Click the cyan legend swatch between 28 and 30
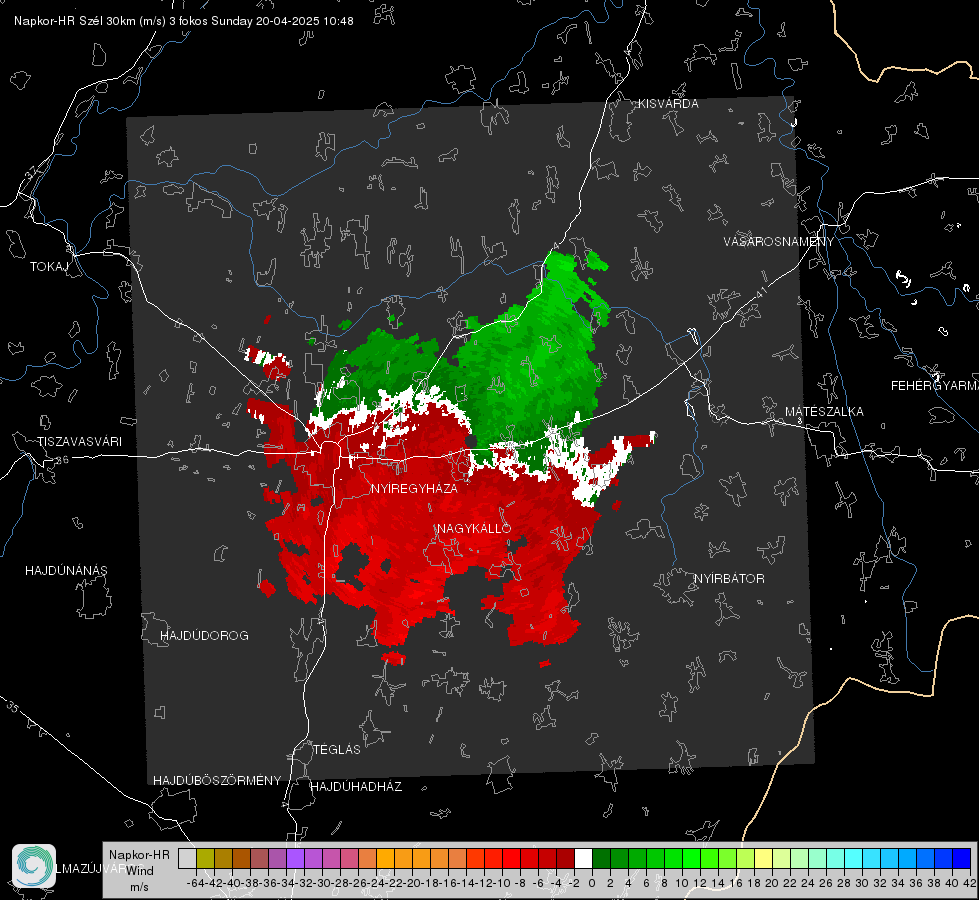Screen dimensions: 979x900 tap(853, 858)
